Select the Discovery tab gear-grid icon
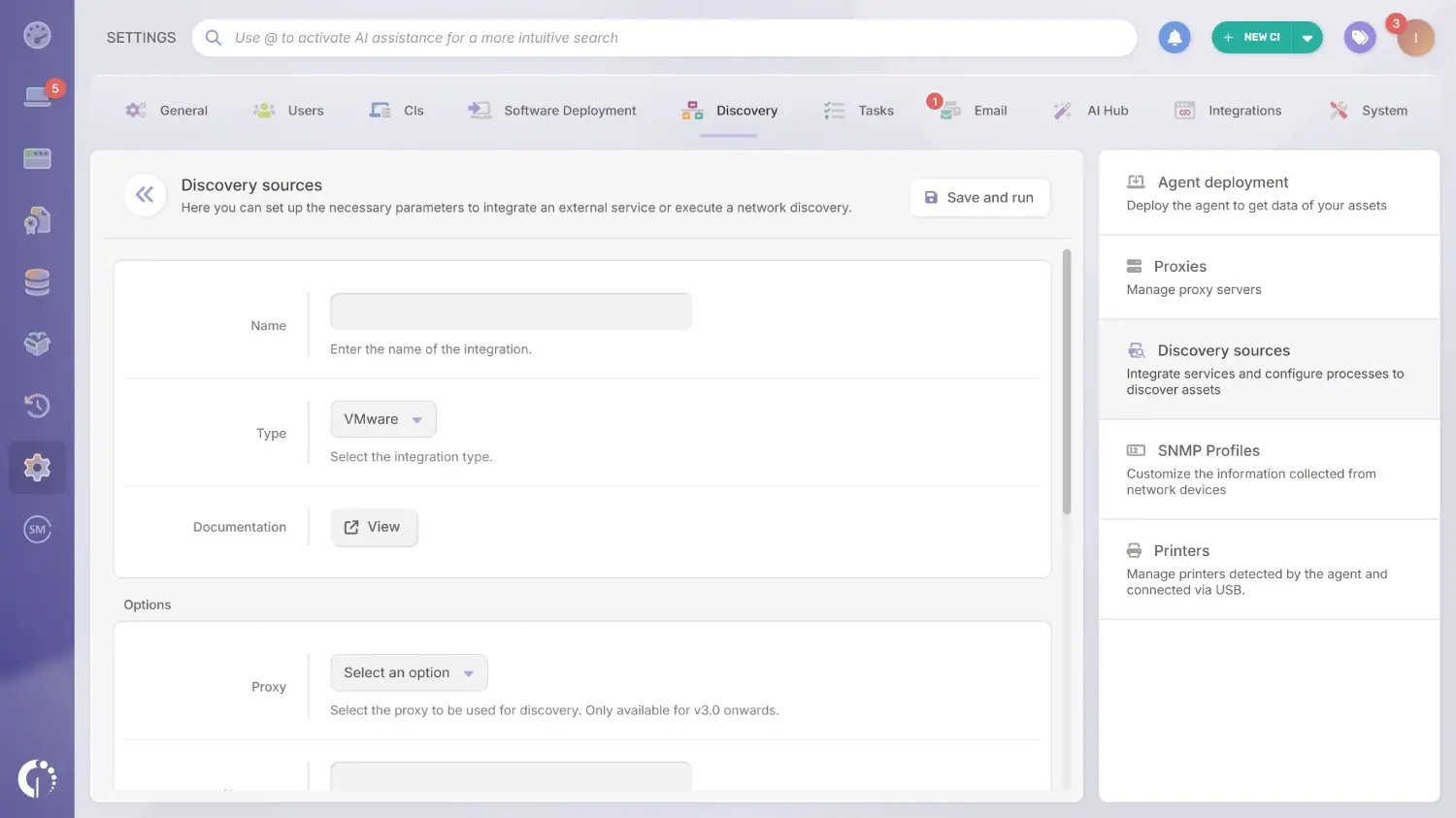 [692, 110]
